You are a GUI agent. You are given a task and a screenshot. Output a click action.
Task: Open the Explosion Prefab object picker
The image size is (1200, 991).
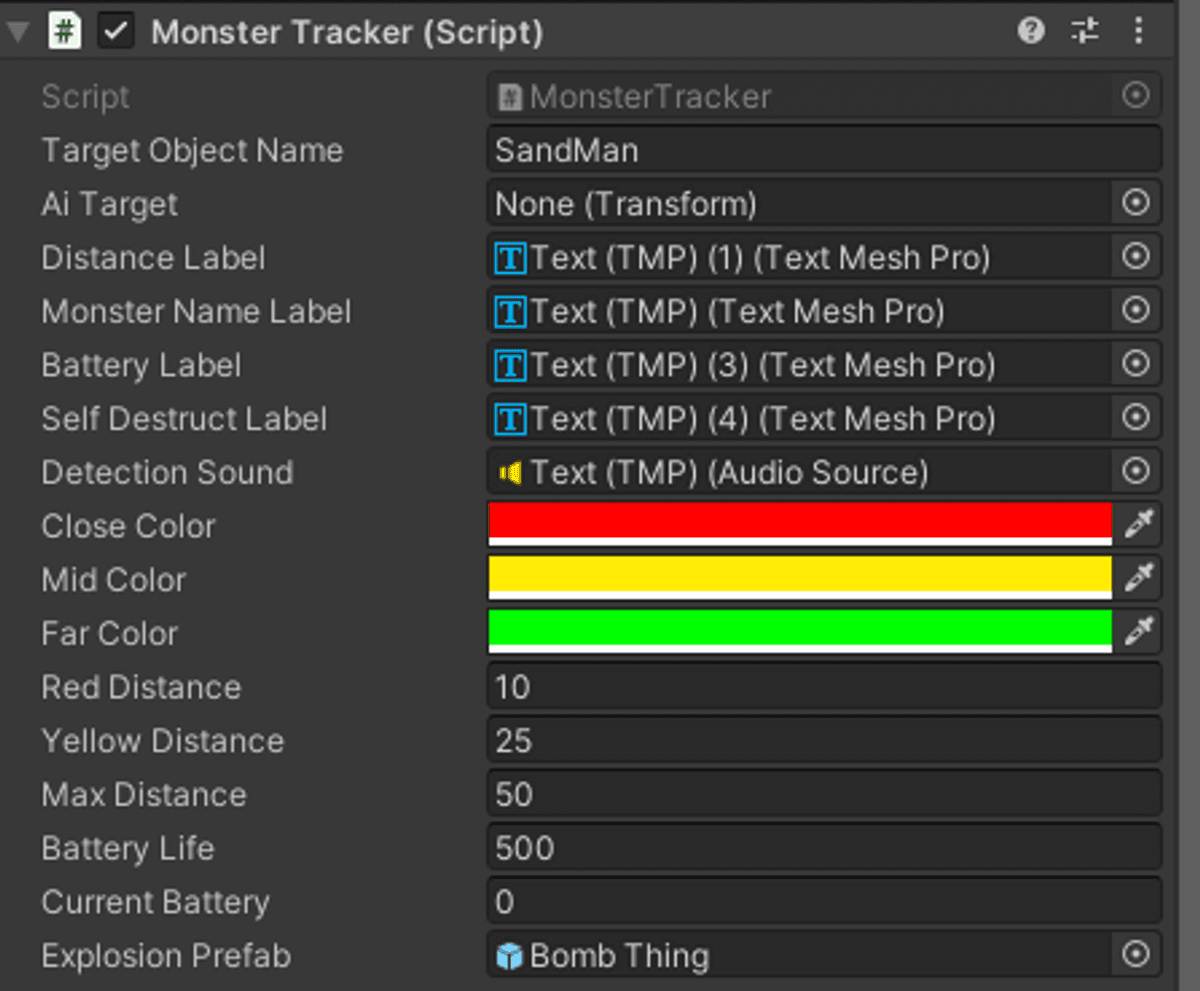tap(1136, 955)
